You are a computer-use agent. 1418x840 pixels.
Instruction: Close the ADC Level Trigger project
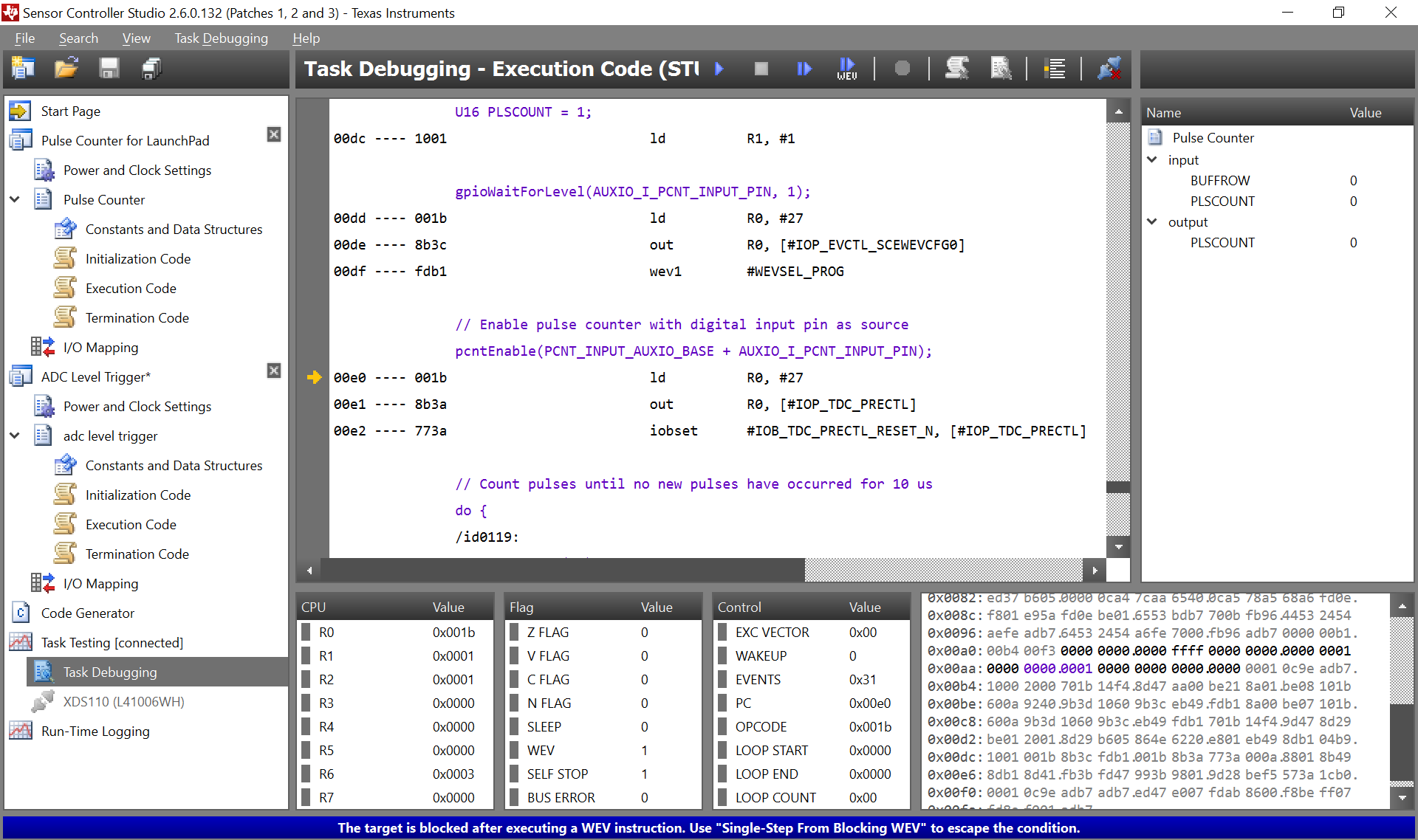[x=274, y=371]
